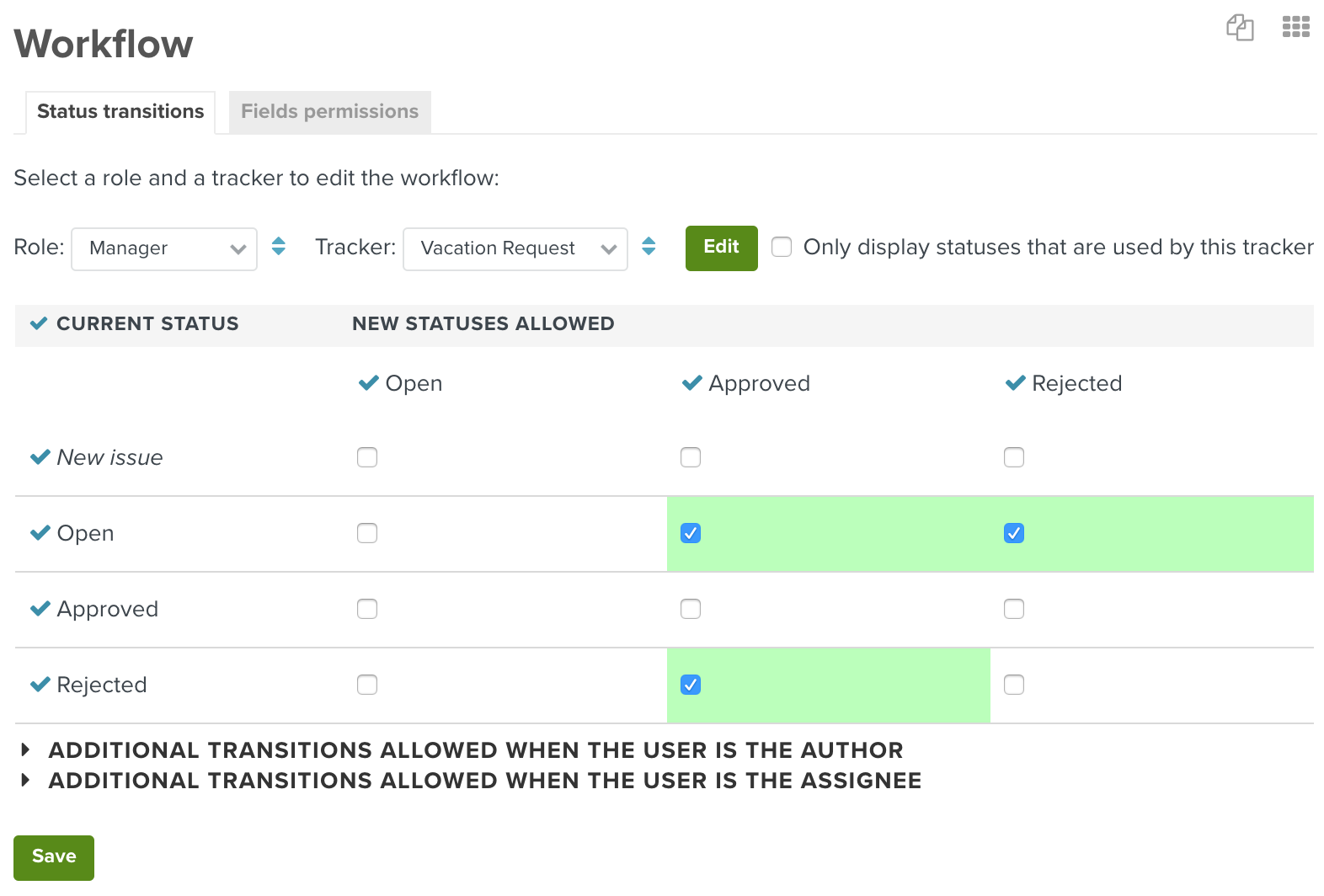Click the Workflow page heading
Image resolution: width=1324 pixels, height=896 pixels.
104,44
